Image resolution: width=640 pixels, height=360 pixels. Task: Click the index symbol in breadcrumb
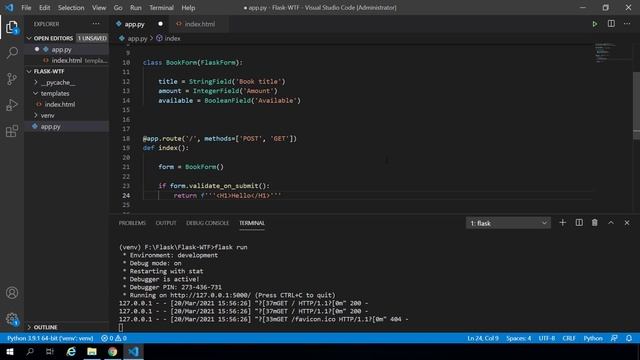(x=168, y=38)
